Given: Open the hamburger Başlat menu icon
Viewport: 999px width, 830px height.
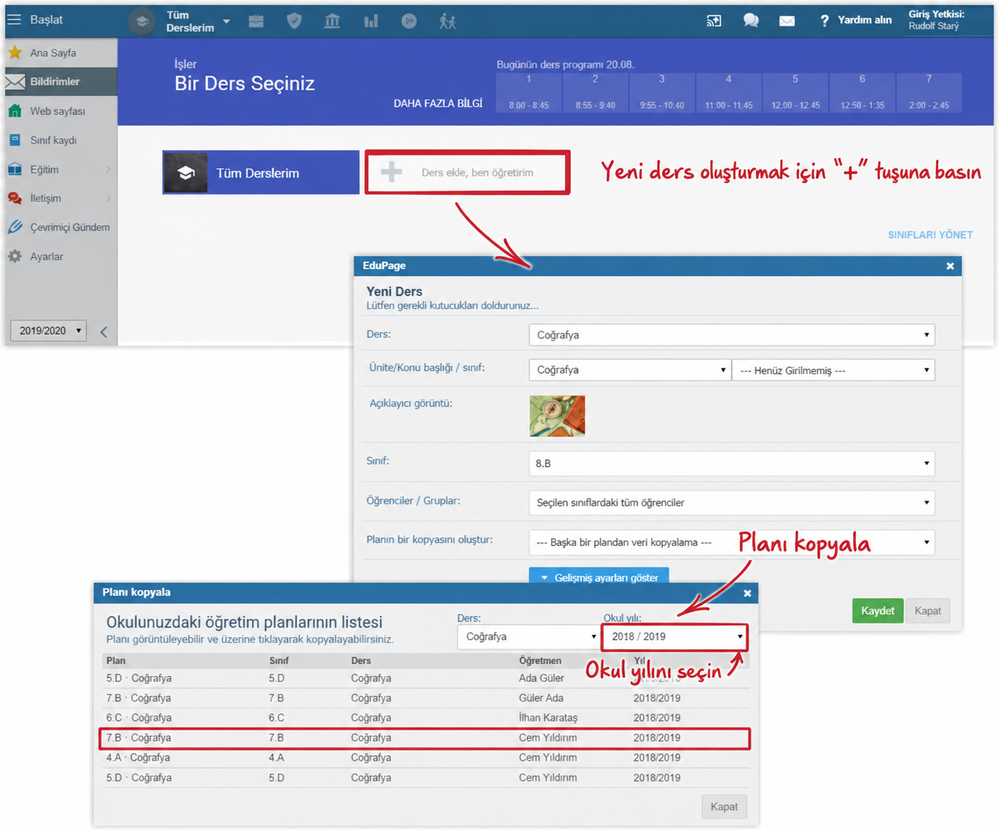Looking at the screenshot, I should pyautogui.click(x=14, y=20).
